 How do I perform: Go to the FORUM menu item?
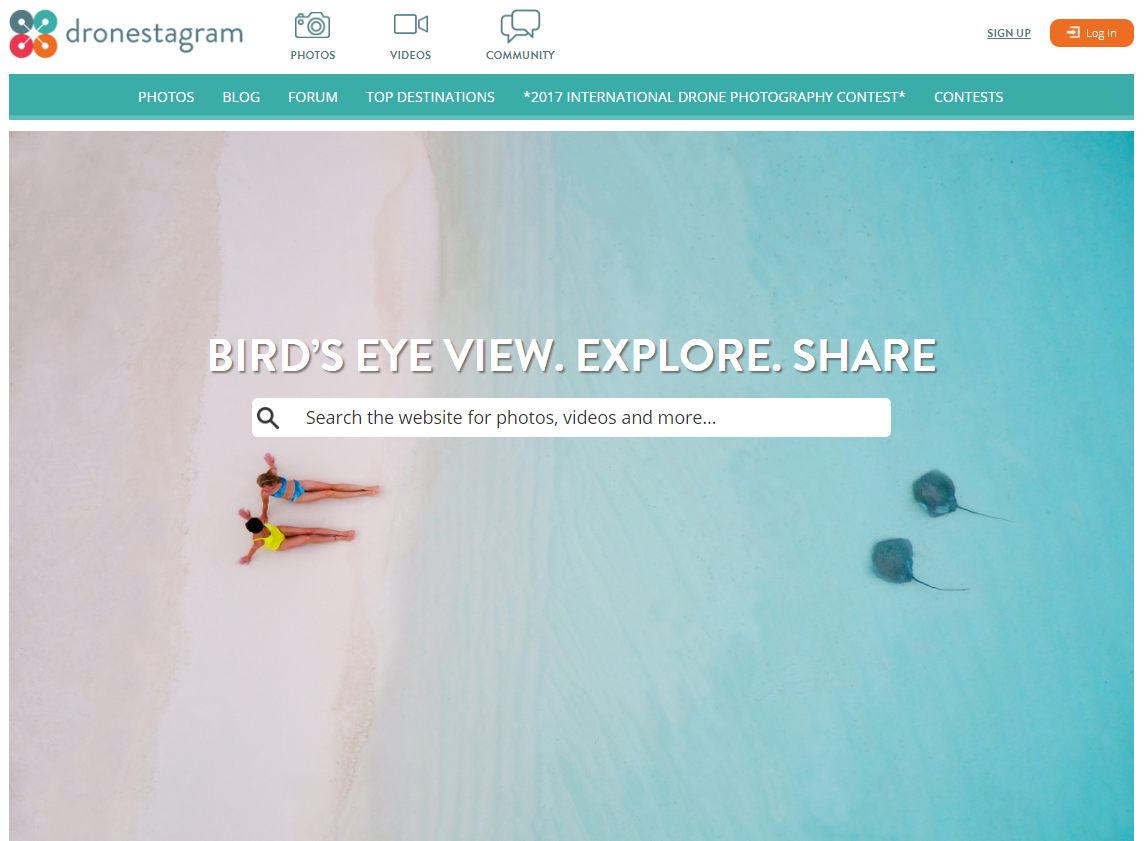point(313,97)
